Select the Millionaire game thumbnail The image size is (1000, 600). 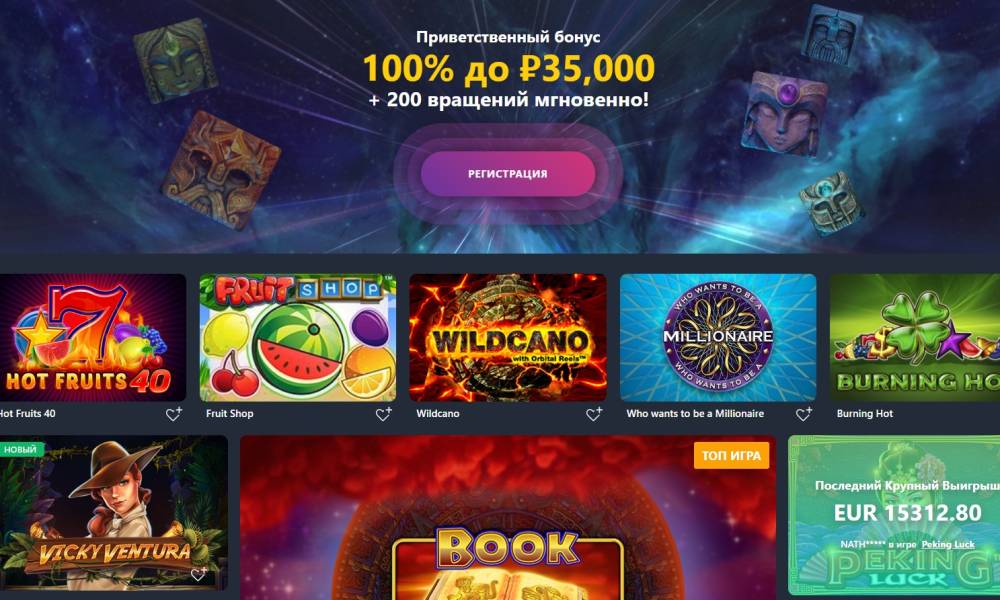[718, 338]
